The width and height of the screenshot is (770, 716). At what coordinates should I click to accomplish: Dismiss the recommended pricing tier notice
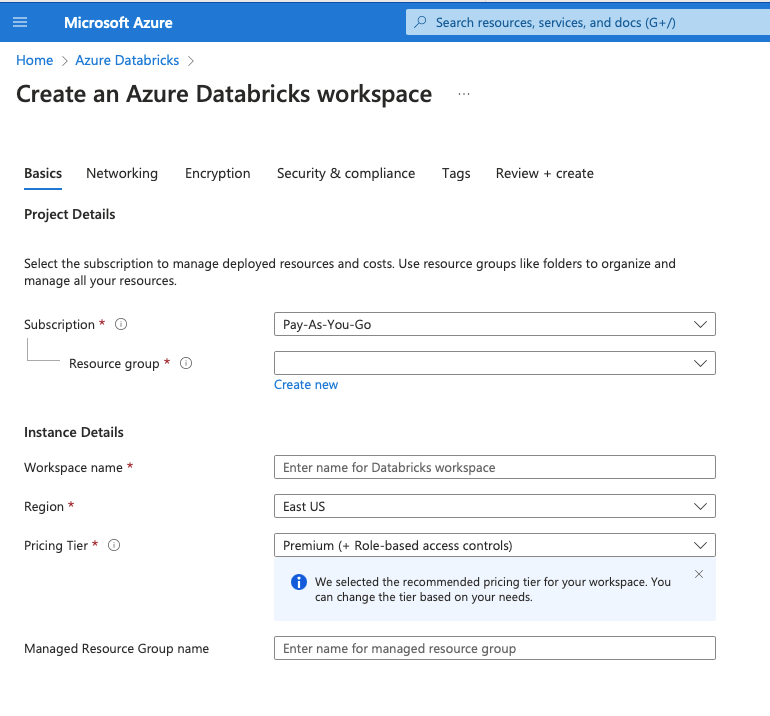coord(699,574)
